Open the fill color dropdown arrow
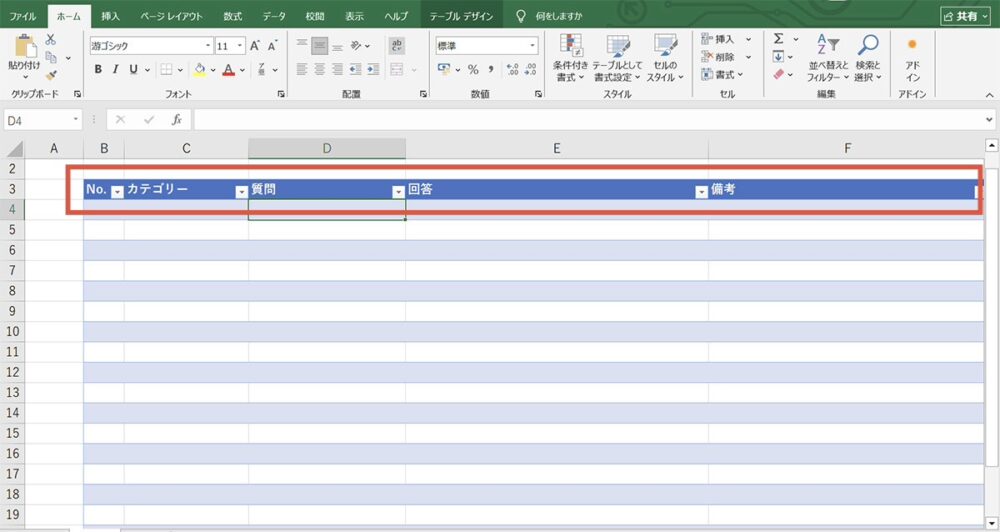 (x=213, y=70)
